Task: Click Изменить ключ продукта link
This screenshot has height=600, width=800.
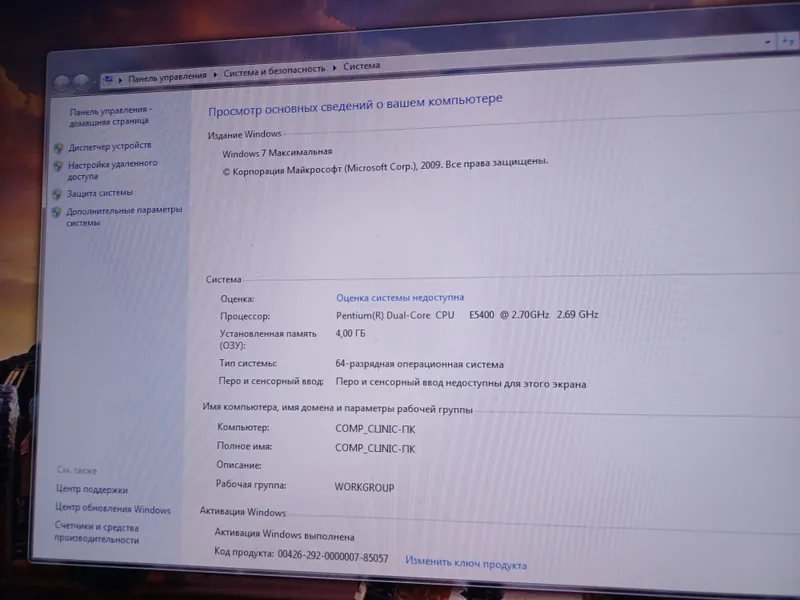Action: [466, 564]
